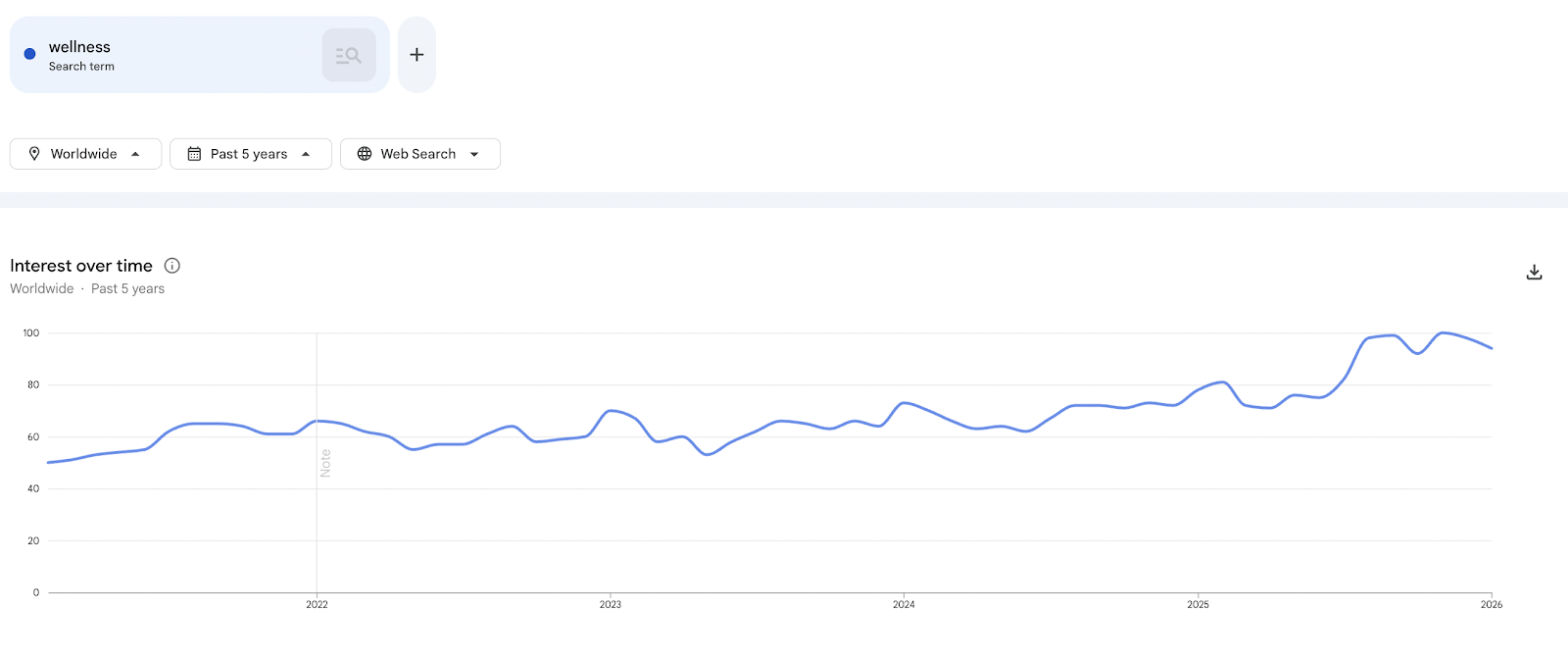1568x662 pixels.
Task: Click the calendar icon beside Past 5 years
Action: (x=194, y=154)
